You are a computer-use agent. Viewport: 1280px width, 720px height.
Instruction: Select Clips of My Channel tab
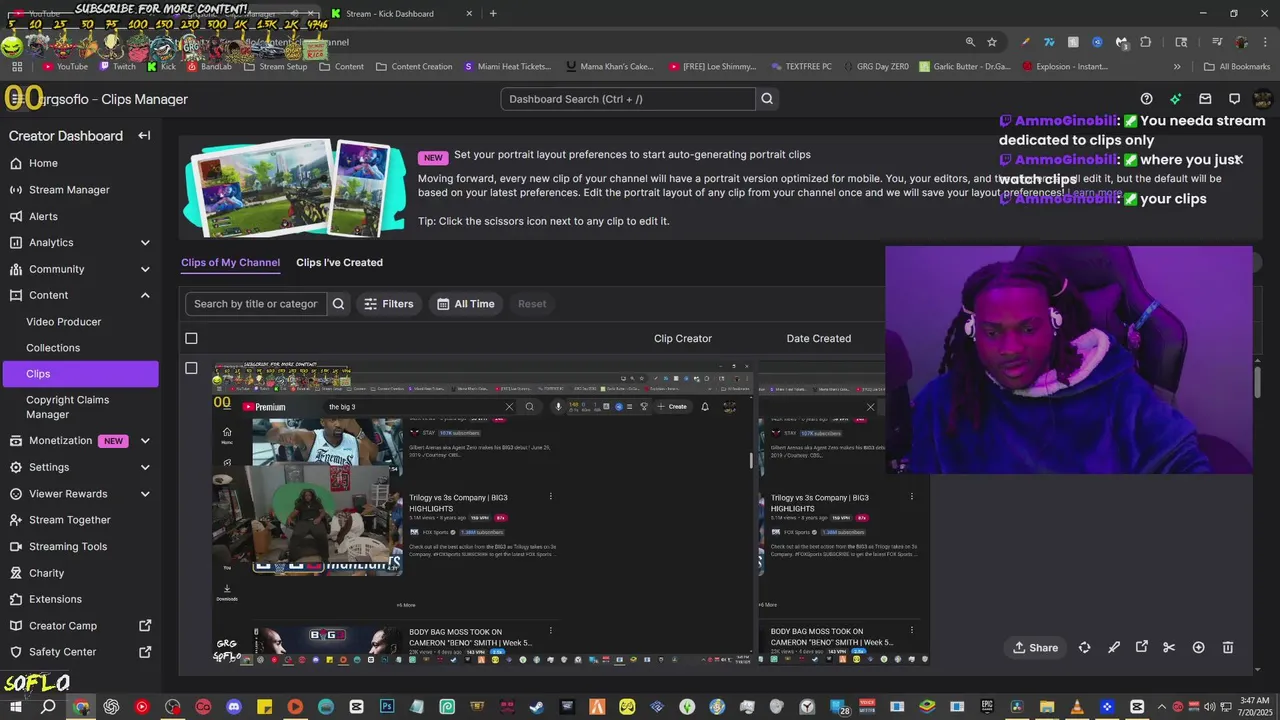coord(230,263)
